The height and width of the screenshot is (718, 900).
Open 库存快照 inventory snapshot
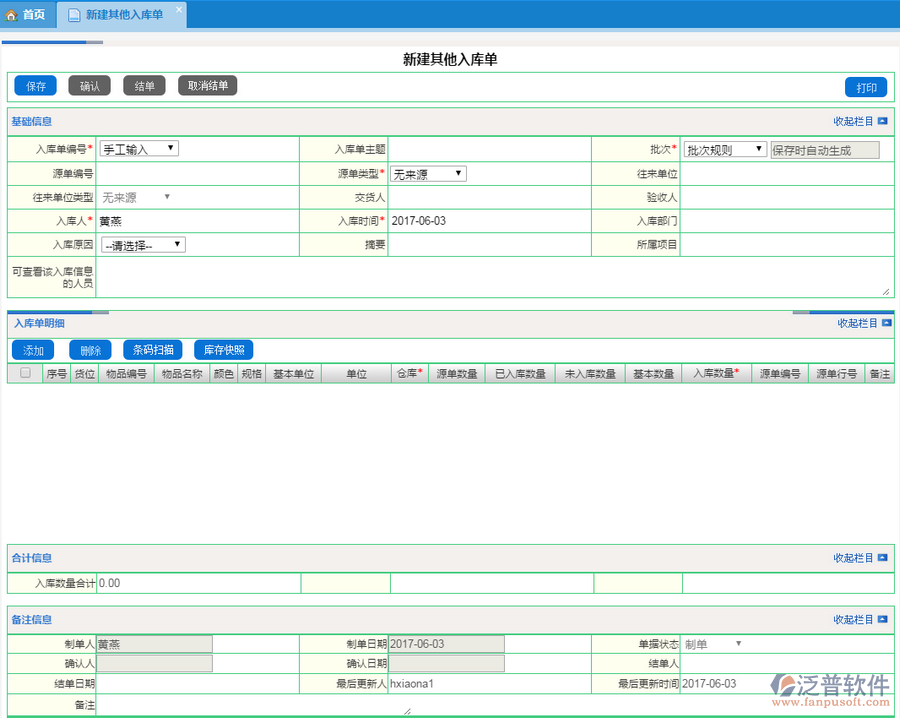[224, 350]
